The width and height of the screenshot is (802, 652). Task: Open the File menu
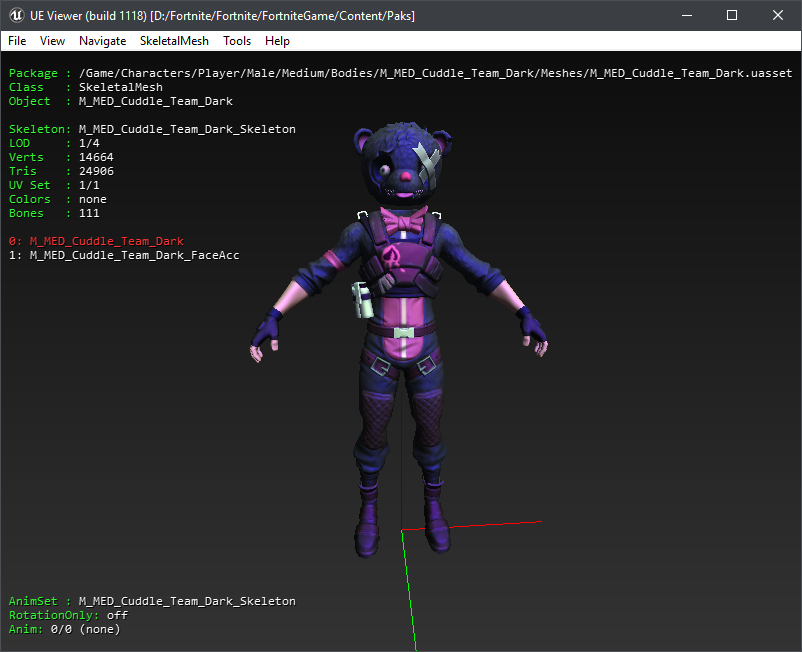click(x=17, y=41)
